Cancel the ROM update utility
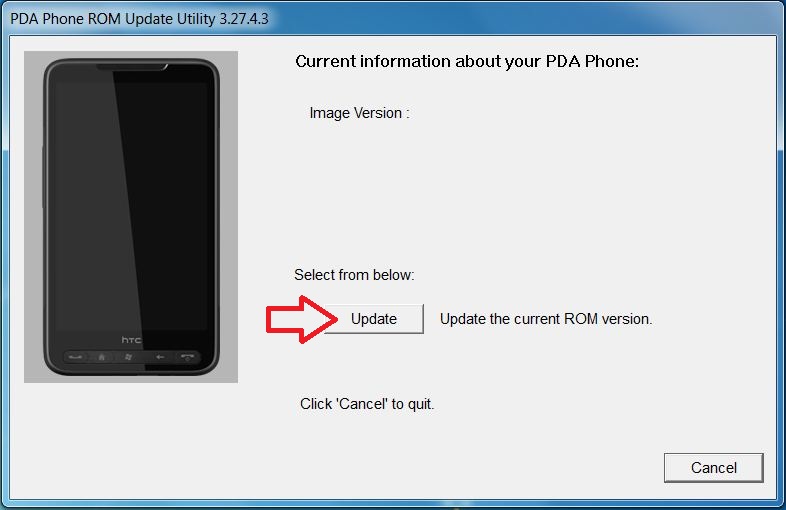Viewport: 786px width, 510px height. point(713,468)
